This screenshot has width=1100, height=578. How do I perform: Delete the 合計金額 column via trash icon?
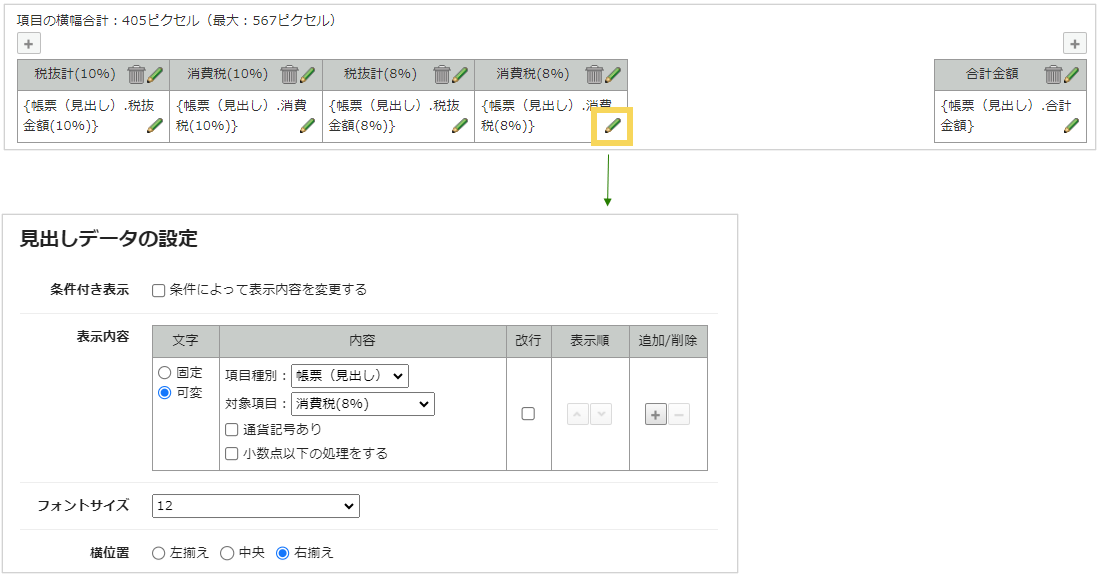coord(1053,75)
